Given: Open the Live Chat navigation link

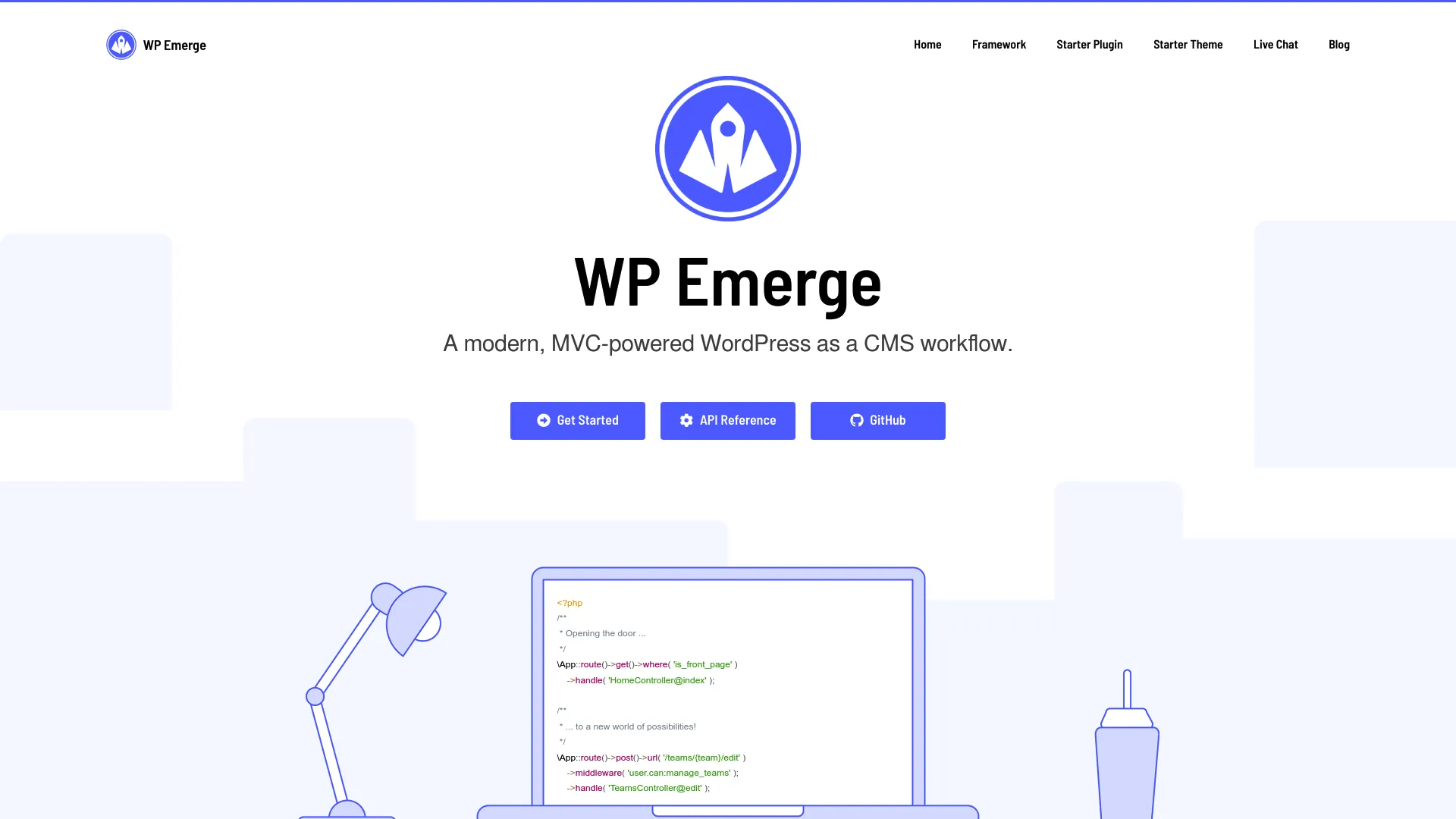Looking at the screenshot, I should (x=1275, y=44).
